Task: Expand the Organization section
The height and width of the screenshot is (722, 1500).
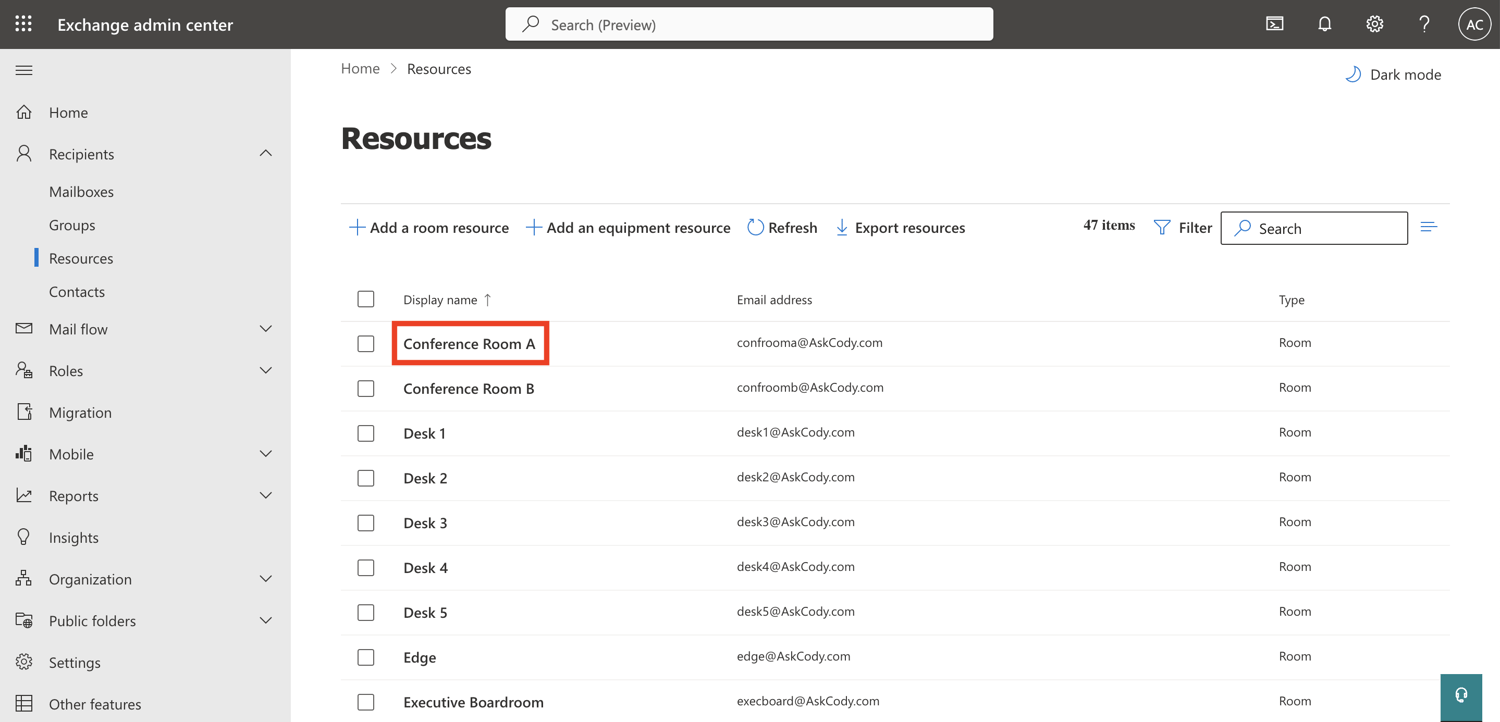Action: (x=265, y=578)
